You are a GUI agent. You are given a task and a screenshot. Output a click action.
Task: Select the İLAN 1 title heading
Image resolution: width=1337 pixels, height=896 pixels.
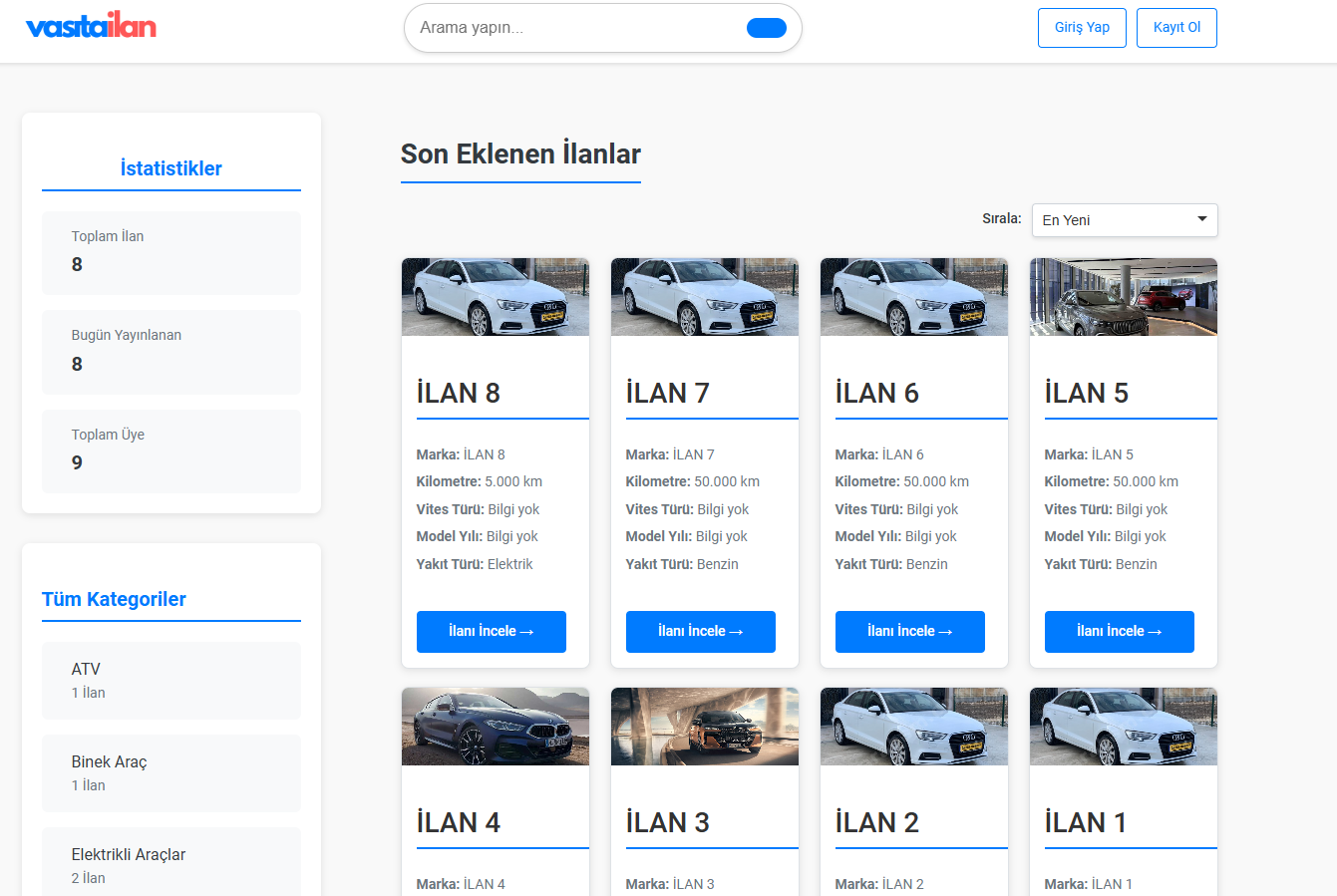tap(1086, 822)
